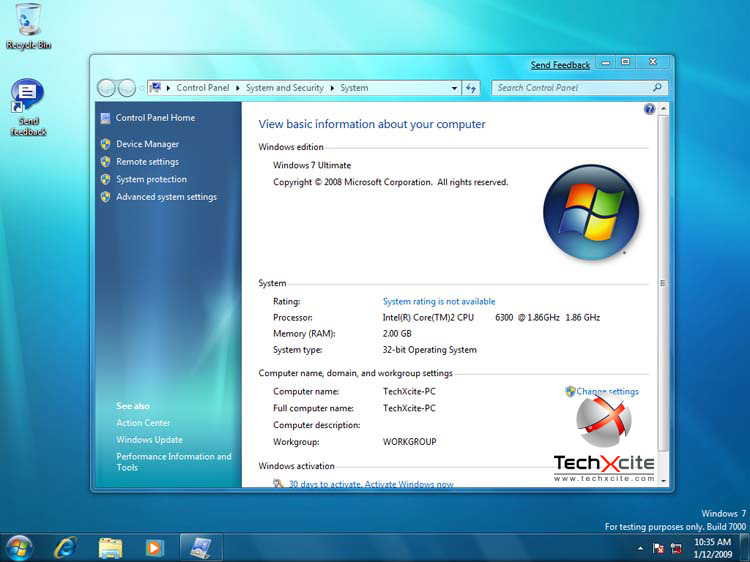Open the address bar history dropdown
The width and height of the screenshot is (750, 562).
point(454,88)
